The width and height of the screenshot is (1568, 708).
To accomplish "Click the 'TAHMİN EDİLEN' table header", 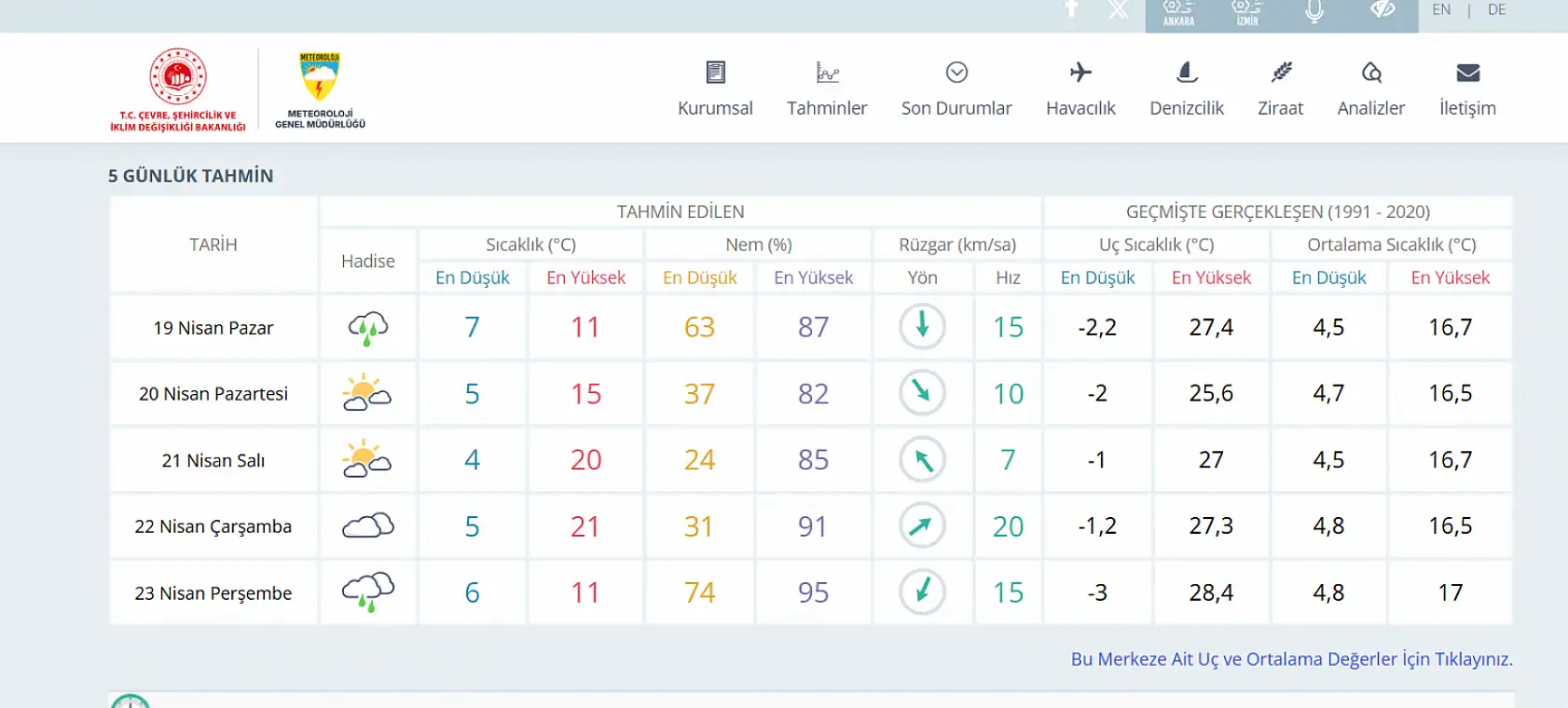I will point(681,211).
